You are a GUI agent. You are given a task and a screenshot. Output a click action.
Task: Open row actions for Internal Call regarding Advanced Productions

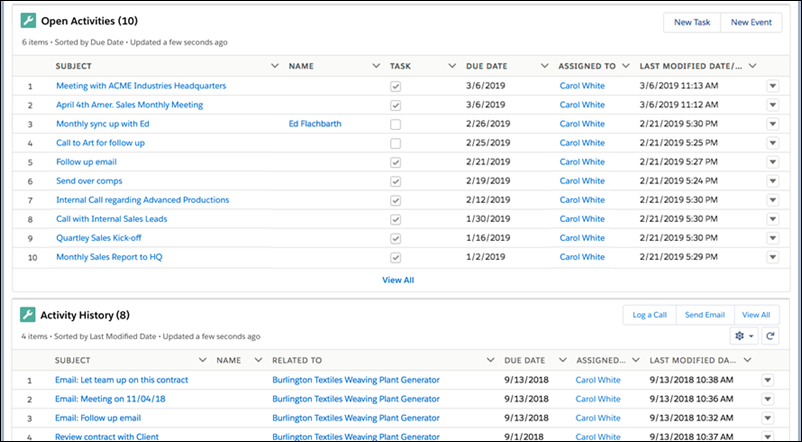pyautogui.click(x=773, y=200)
